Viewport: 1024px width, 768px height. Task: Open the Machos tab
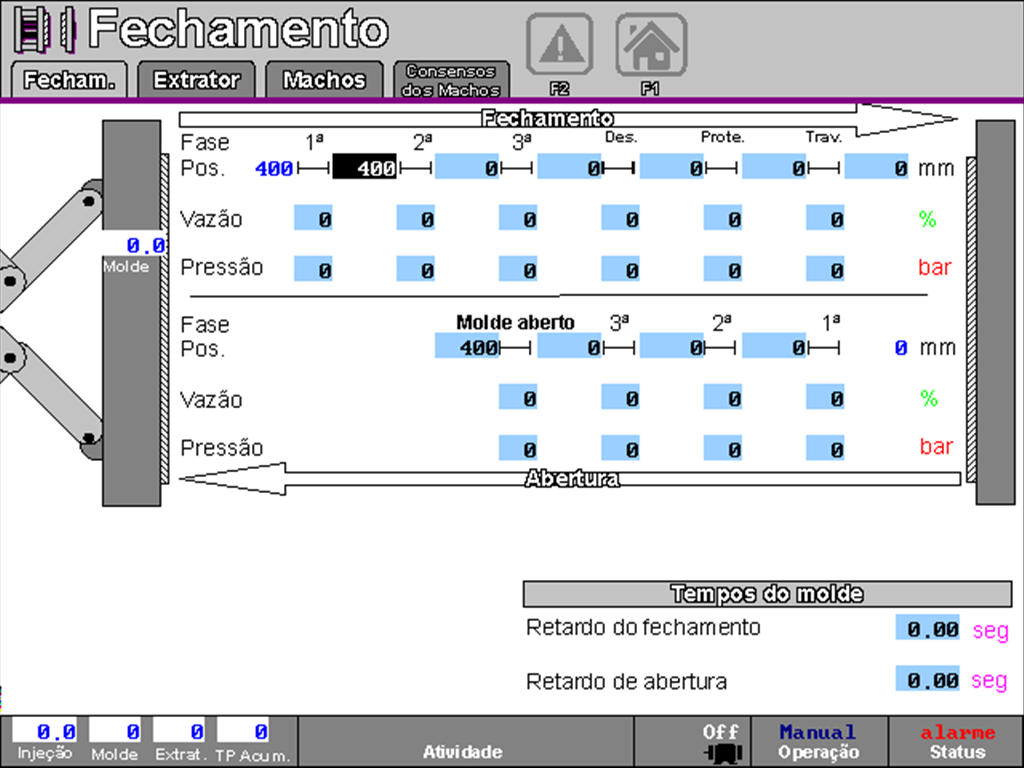324,80
